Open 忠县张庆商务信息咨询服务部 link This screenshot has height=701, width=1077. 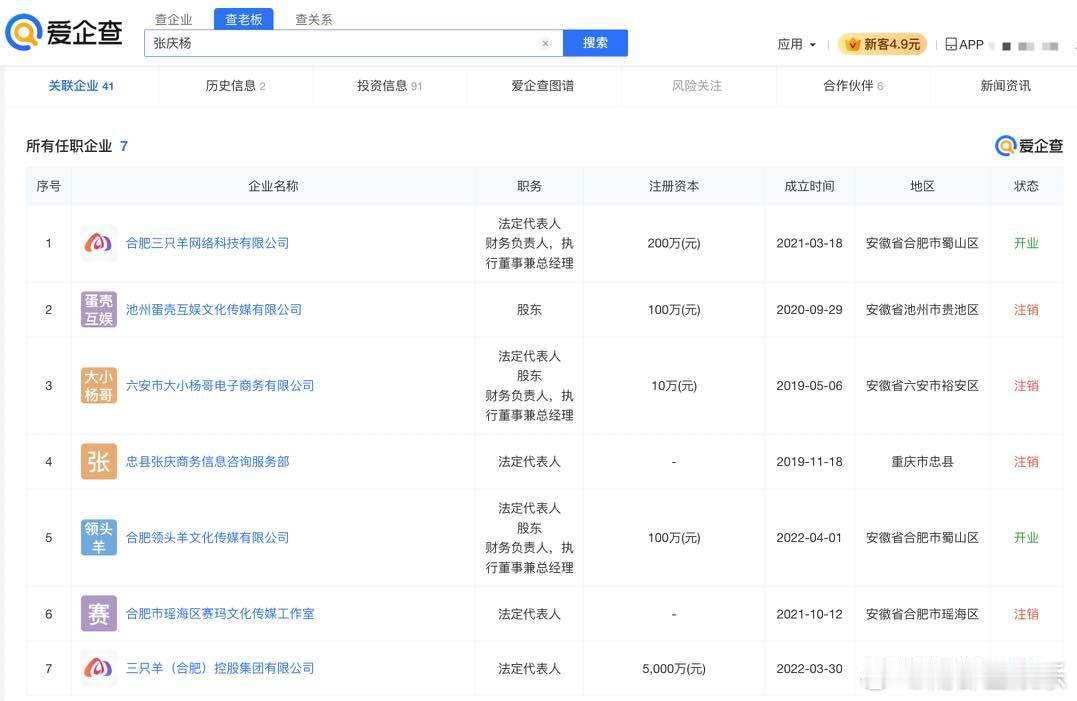pos(207,461)
